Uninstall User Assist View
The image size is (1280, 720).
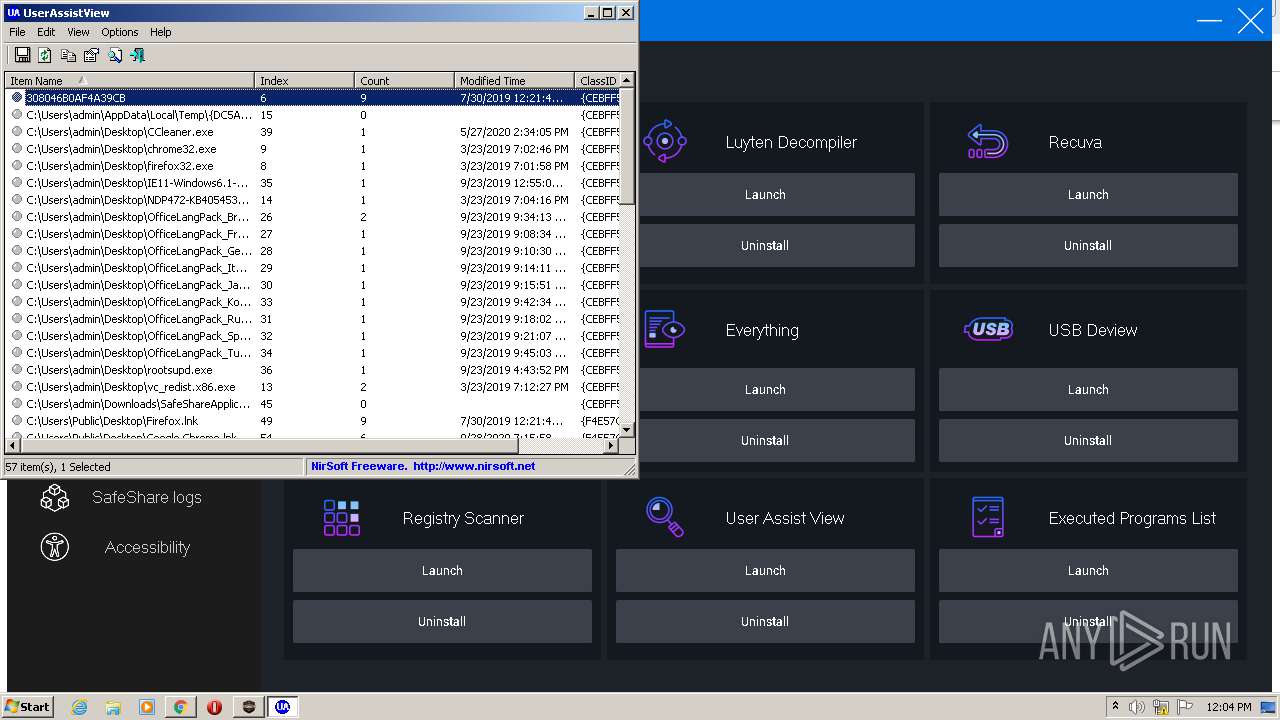tap(765, 621)
